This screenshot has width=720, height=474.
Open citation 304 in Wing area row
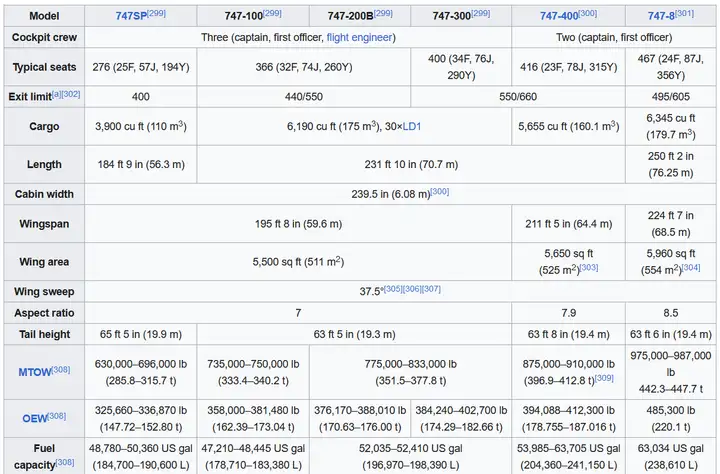(x=691, y=267)
